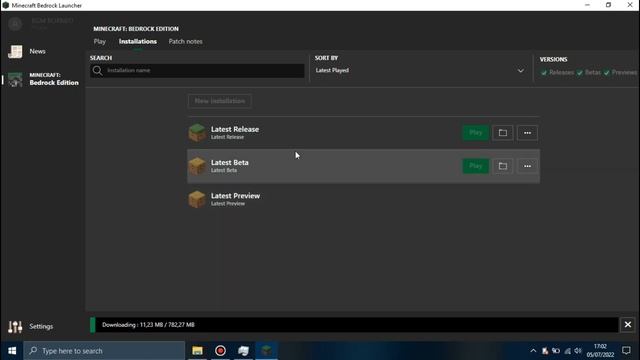Image resolution: width=640 pixels, height=360 pixels.
Task: Switch to the Installations tab
Action: (138, 42)
